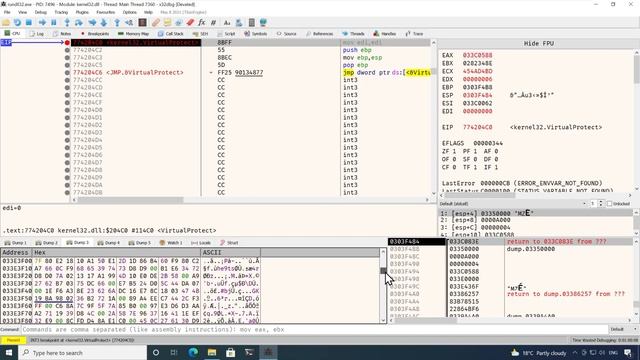Disable the red breakpoint at kernel32.VirtualProtect
This screenshot has height=360, width=640.
click(67, 42)
